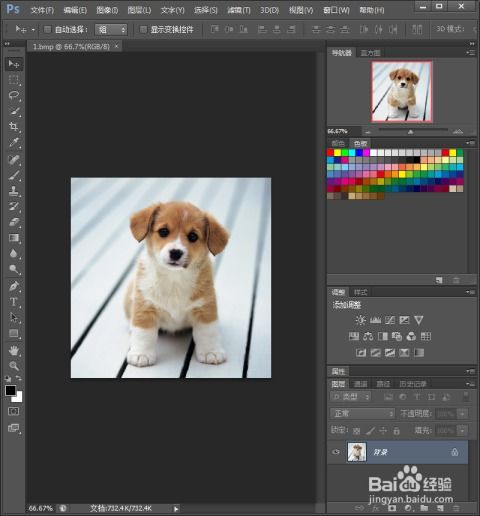Swap foreground and background colors
This screenshot has width=480, height=516.
pyautogui.click(x=19, y=378)
